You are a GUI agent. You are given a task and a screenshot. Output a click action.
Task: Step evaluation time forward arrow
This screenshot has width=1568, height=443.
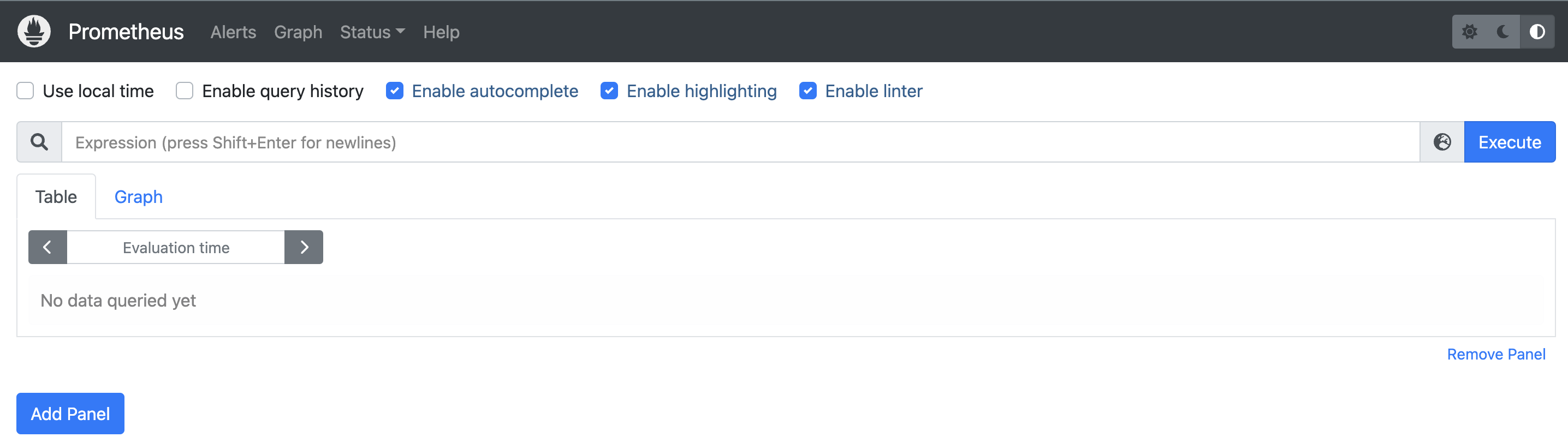(304, 248)
